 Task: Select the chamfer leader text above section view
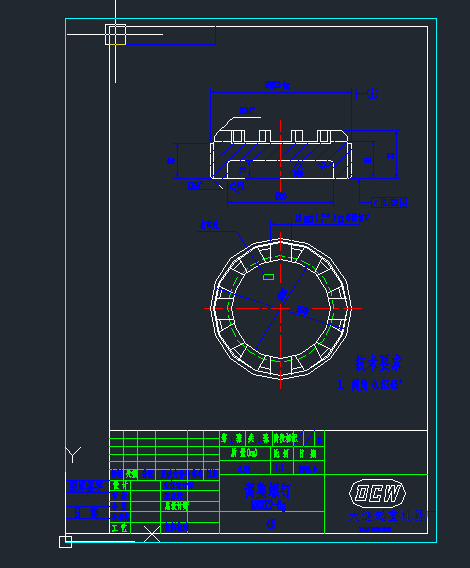[x=247, y=111]
